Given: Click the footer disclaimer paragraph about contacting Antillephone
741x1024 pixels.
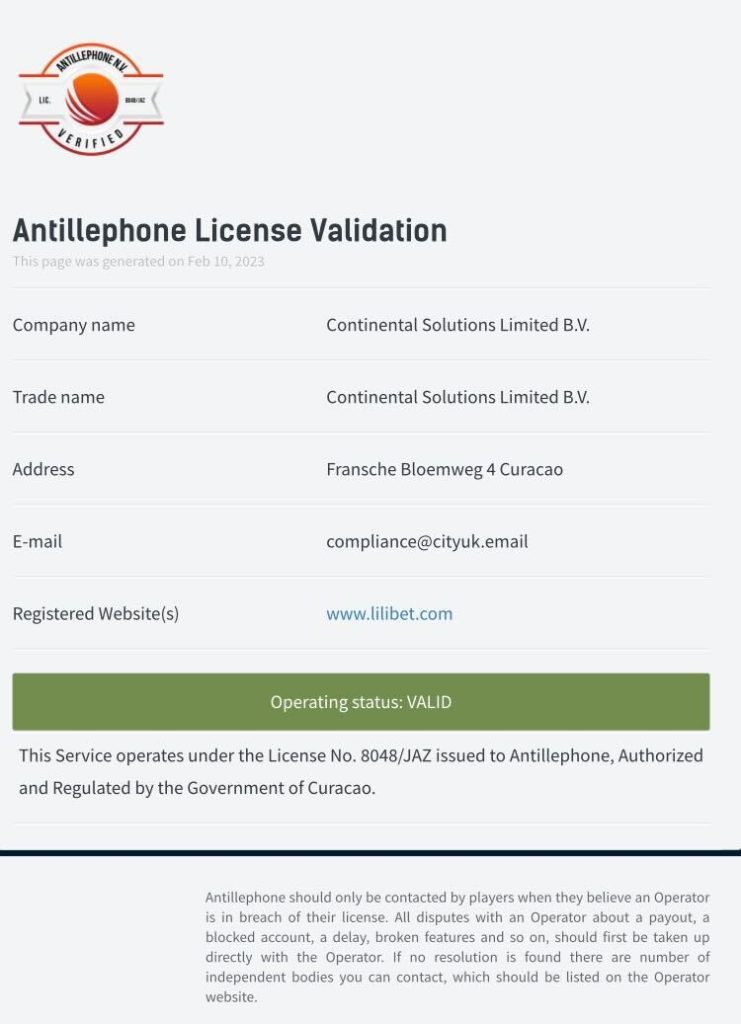Looking at the screenshot, I should click(457, 947).
